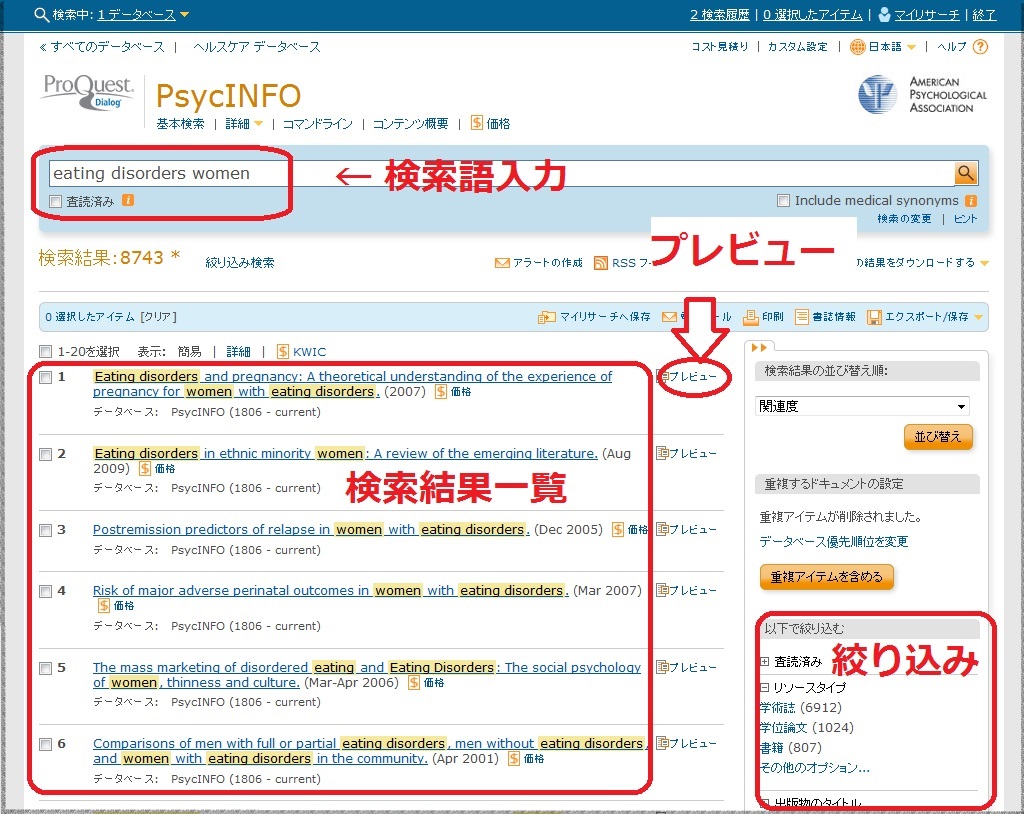The width and height of the screenshot is (1024, 814).
Task: Select checkbox for result 3
Action: point(46,530)
